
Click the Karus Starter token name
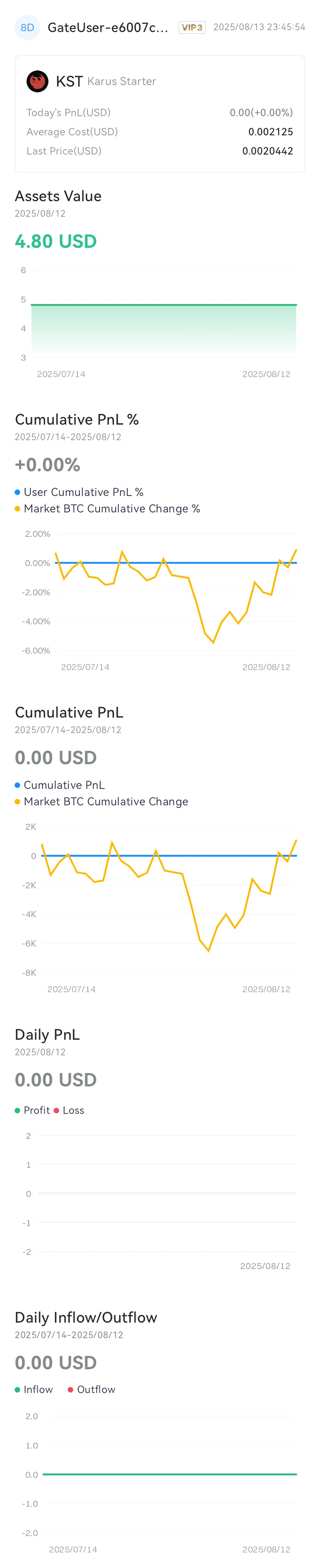[122, 82]
